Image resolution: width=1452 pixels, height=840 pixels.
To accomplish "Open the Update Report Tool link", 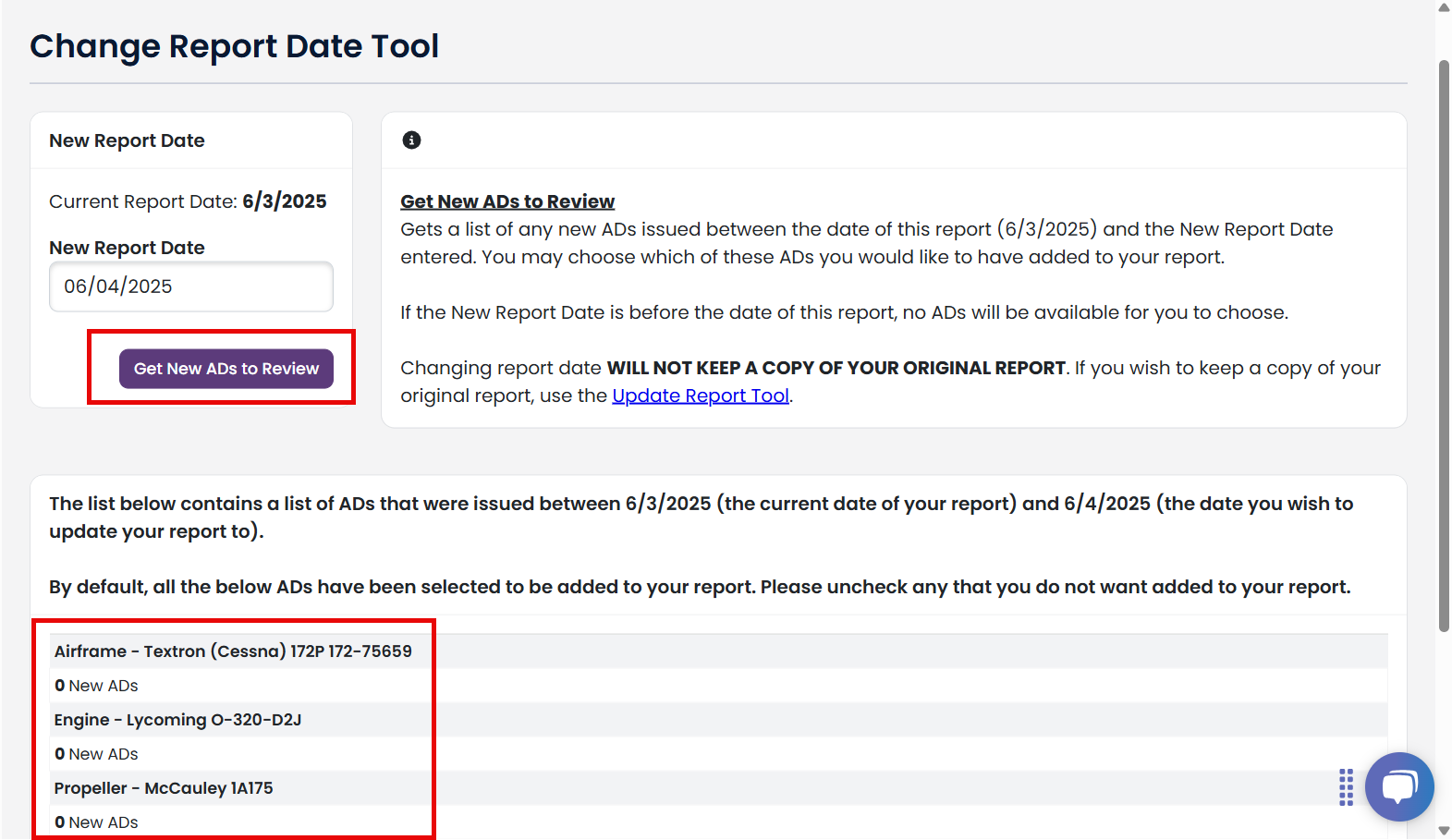I will pos(701,396).
